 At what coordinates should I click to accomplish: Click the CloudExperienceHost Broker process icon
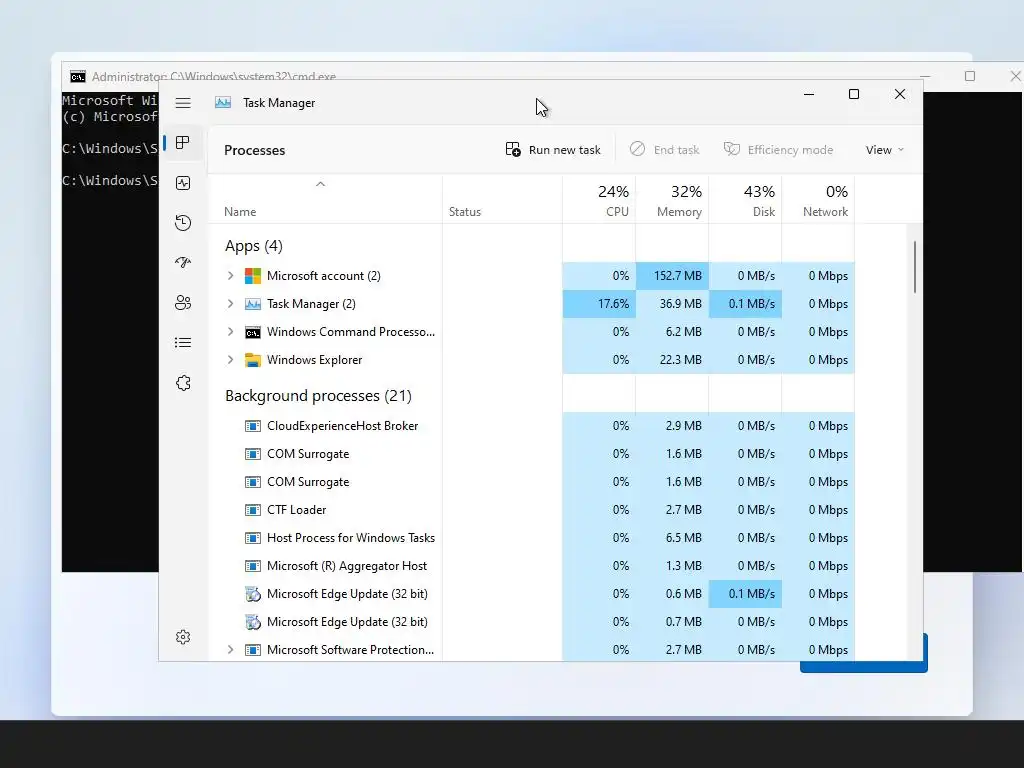253,426
